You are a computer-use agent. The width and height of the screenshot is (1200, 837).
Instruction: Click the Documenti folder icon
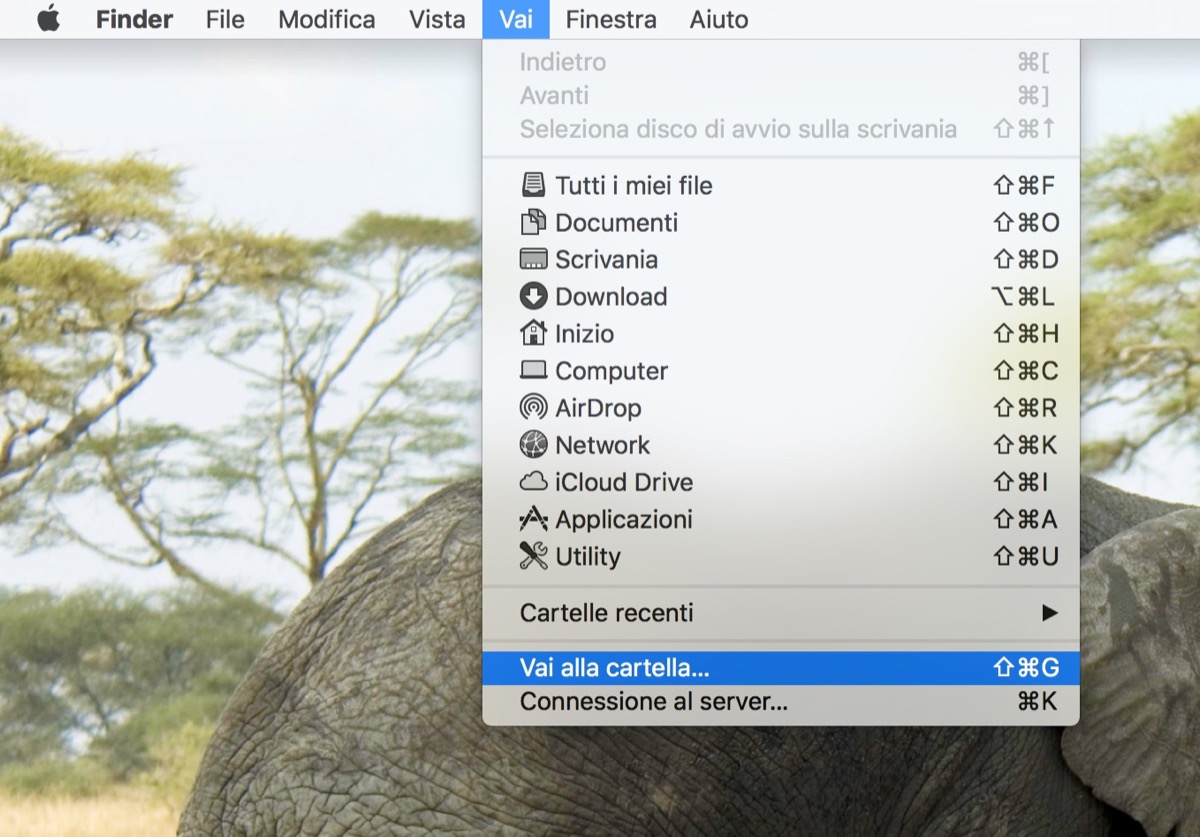(534, 222)
